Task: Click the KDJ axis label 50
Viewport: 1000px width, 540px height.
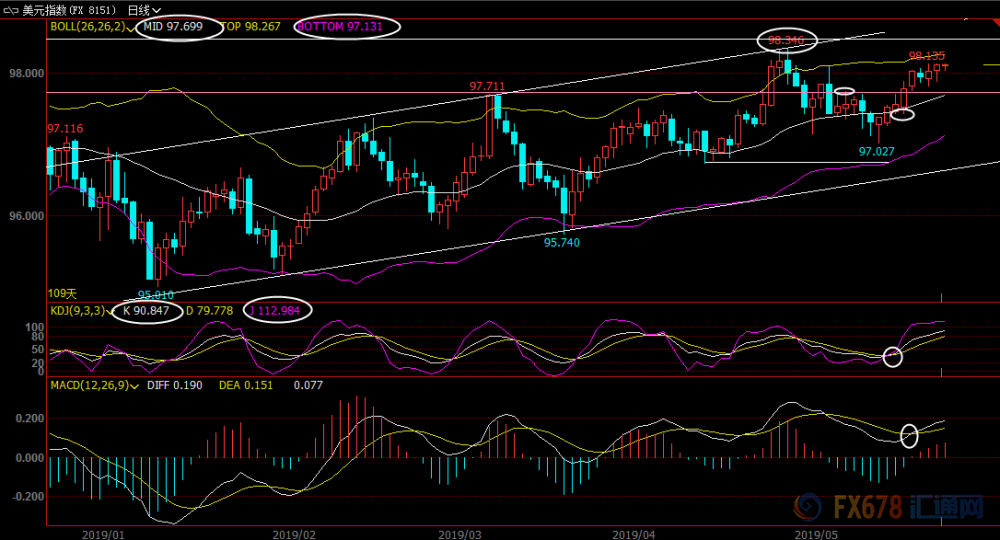Action: (x=38, y=349)
